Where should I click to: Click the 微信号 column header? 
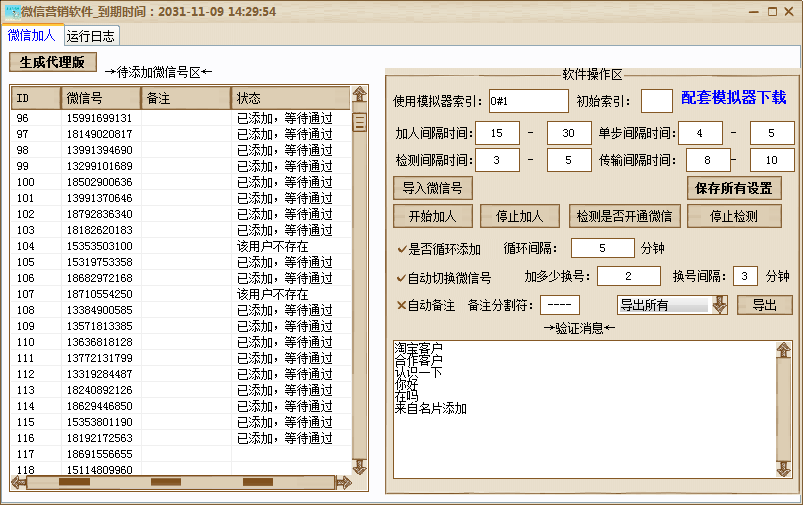click(101, 98)
